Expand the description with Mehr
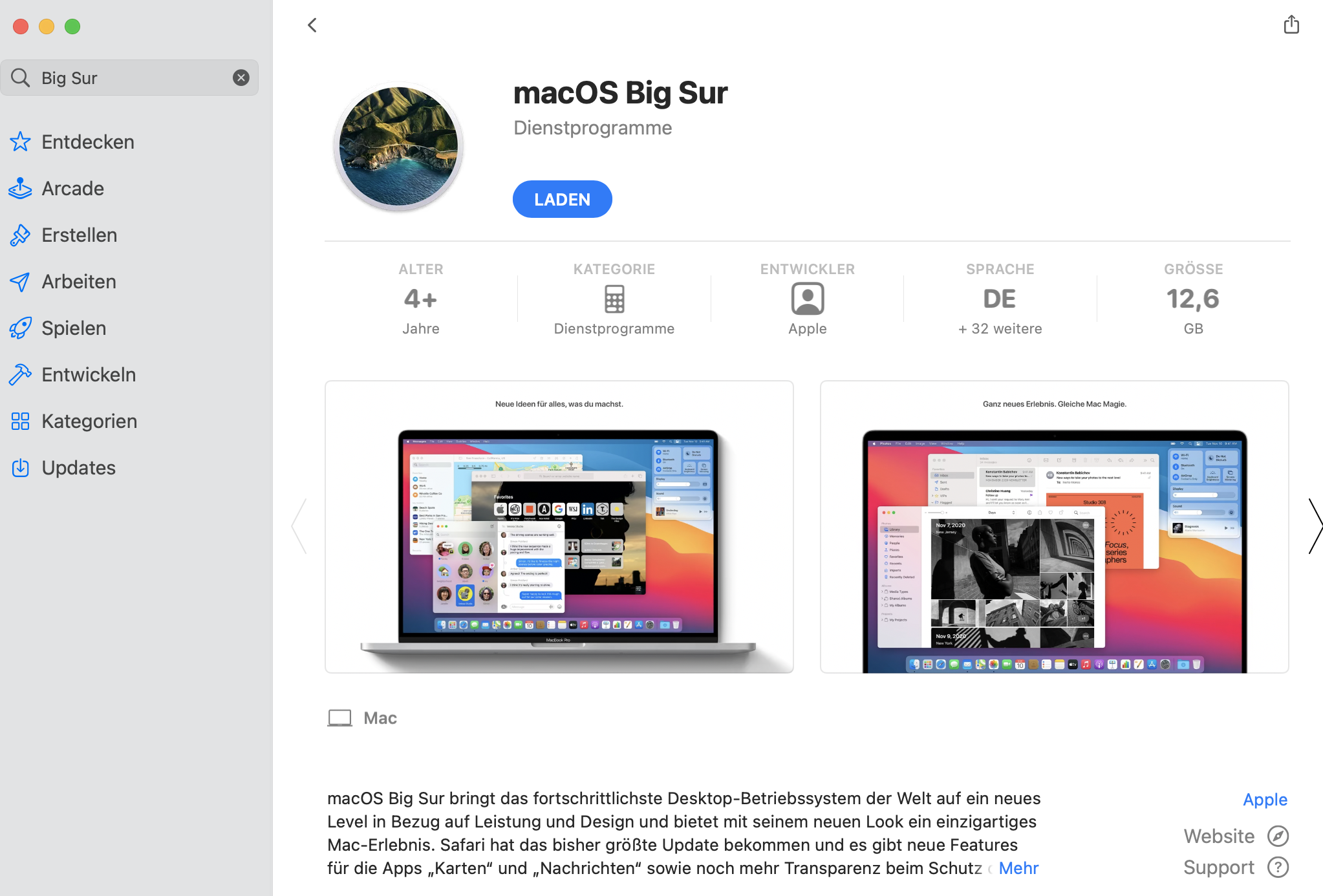1323x896 pixels. tap(1018, 868)
